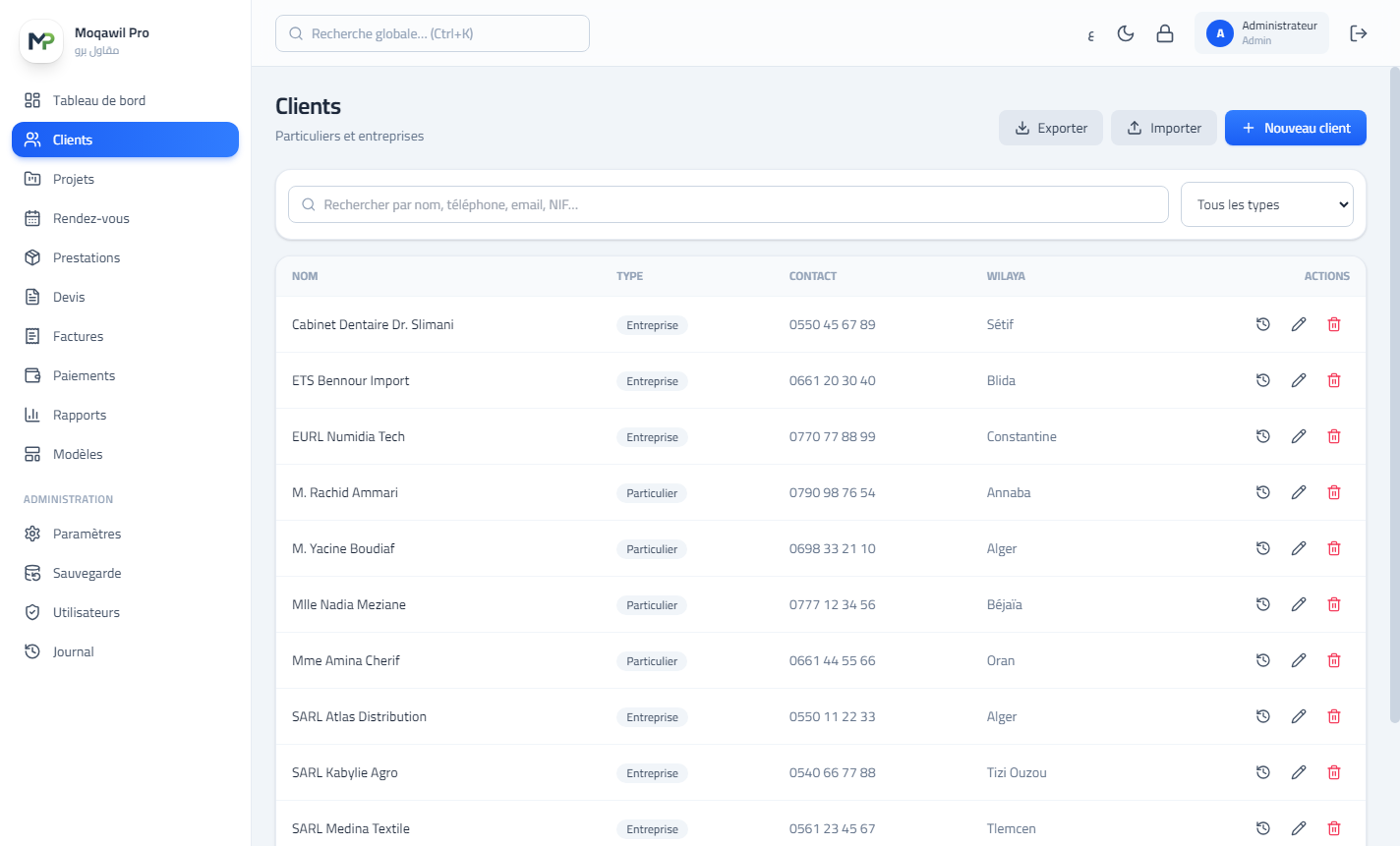View history of Mlle Nadia Meziane
Image resolution: width=1400 pixels, height=846 pixels.
pos(1263,604)
